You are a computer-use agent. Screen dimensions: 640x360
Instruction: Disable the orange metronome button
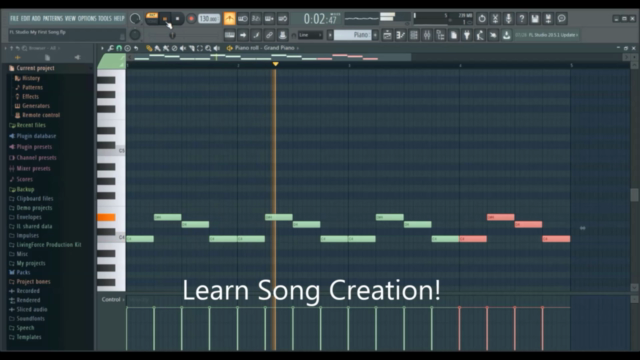point(229,19)
